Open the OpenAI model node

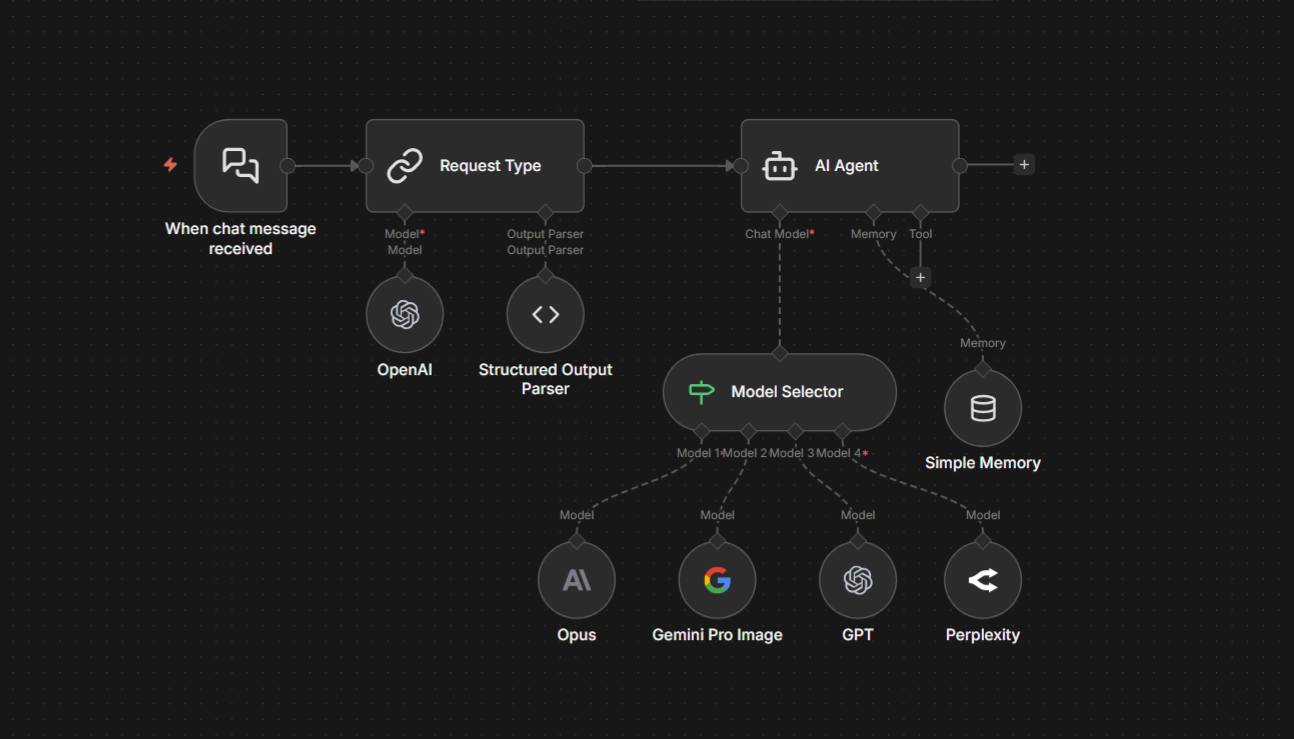[x=404, y=315]
